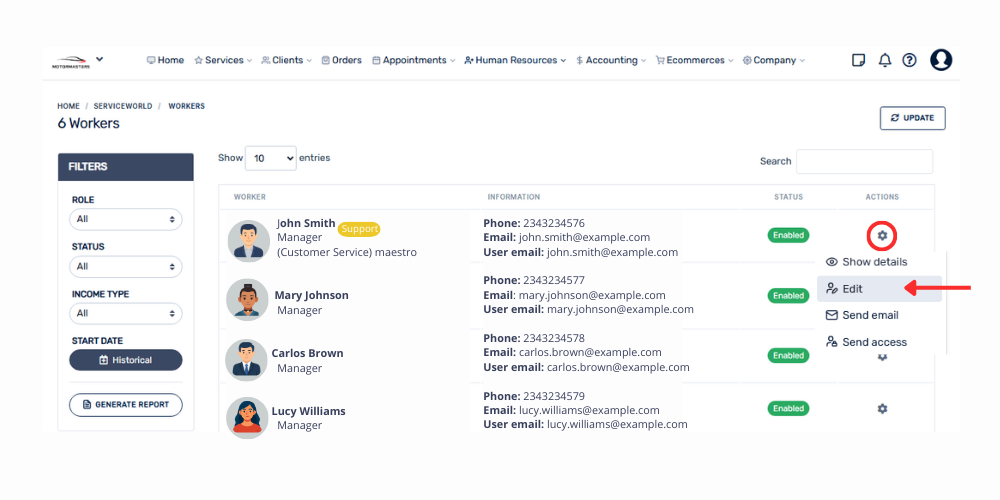Click the sticky note icon in header
The width and height of the screenshot is (1000, 500).
click(x=858, y=60)
